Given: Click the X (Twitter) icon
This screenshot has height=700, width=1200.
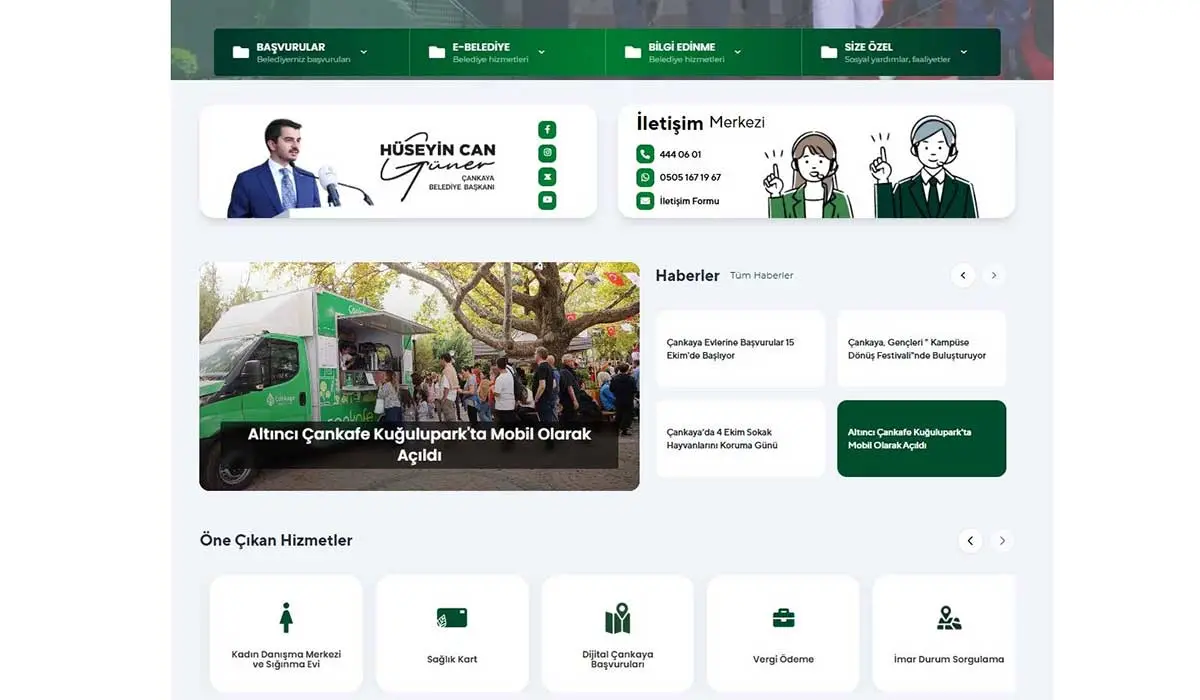Looking at the screenshot, I should (547, 177).
